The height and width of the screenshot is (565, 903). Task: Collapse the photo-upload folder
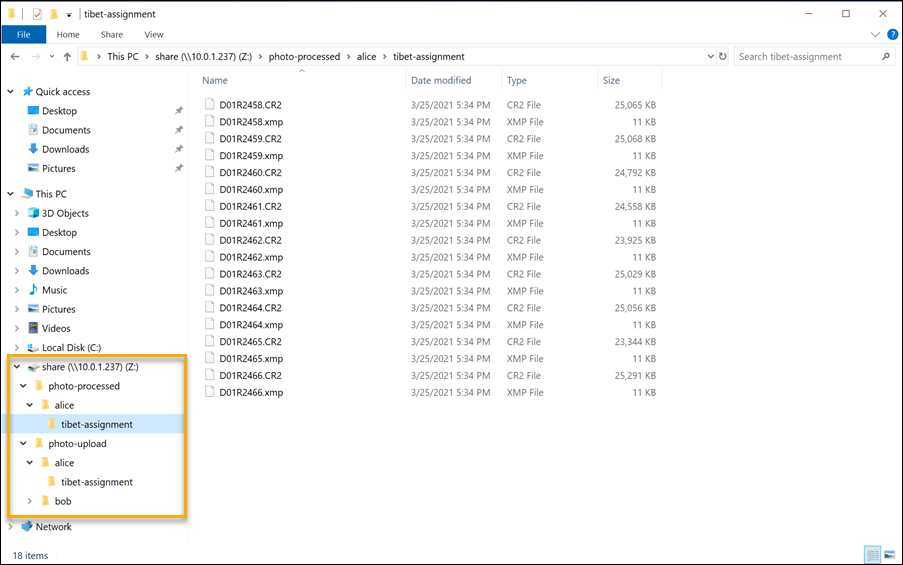click(23, 443)
